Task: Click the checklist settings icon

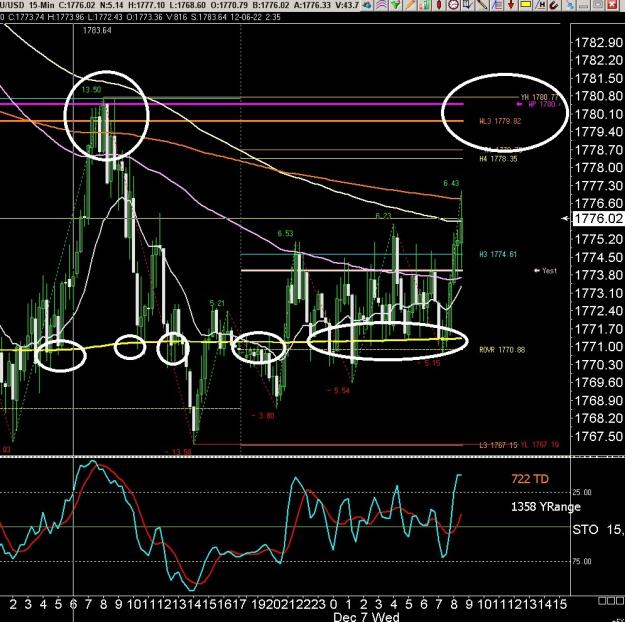Action: [x=467, y=5]
